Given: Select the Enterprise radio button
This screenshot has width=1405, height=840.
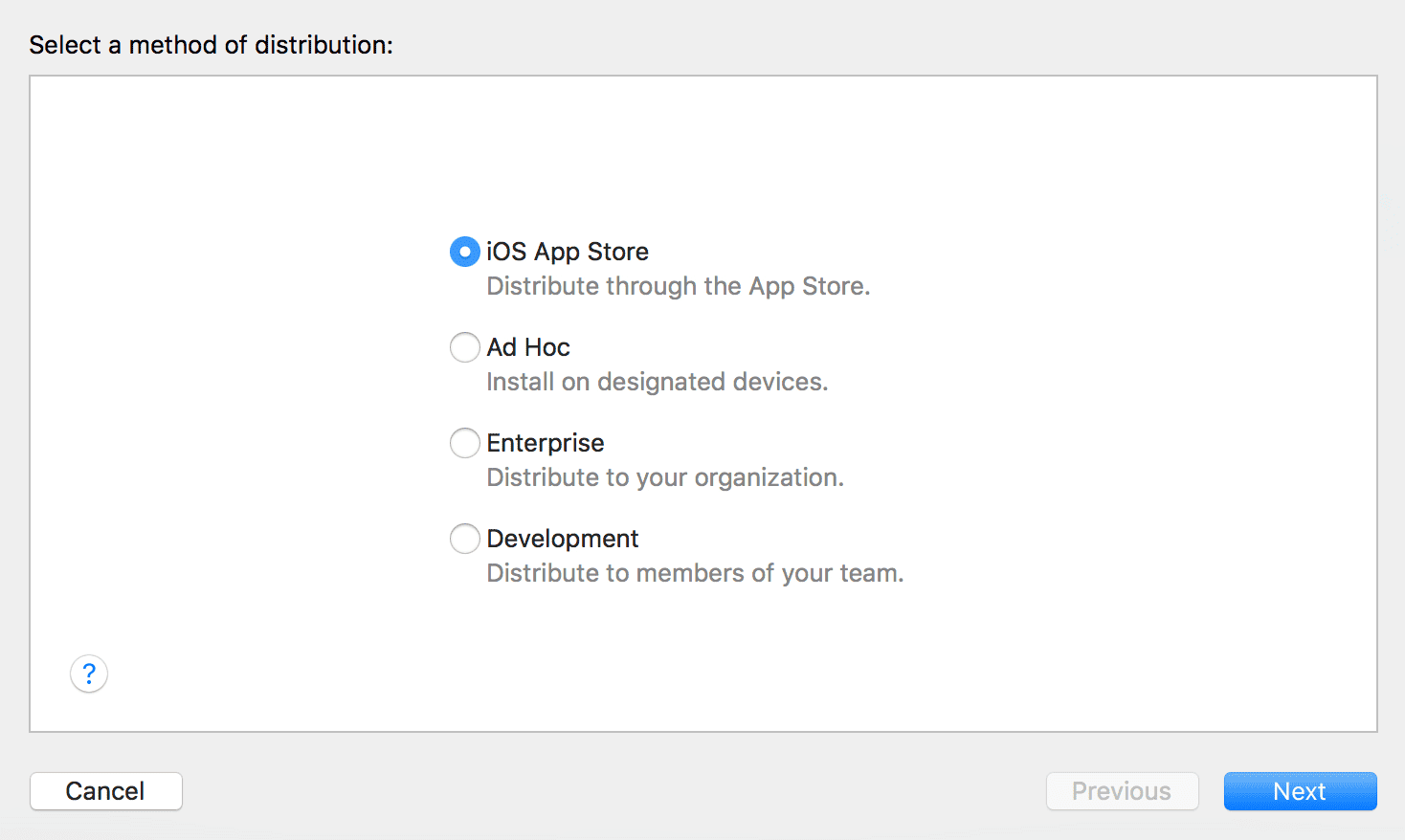Looking at the screenshot, I should point(465,443).
